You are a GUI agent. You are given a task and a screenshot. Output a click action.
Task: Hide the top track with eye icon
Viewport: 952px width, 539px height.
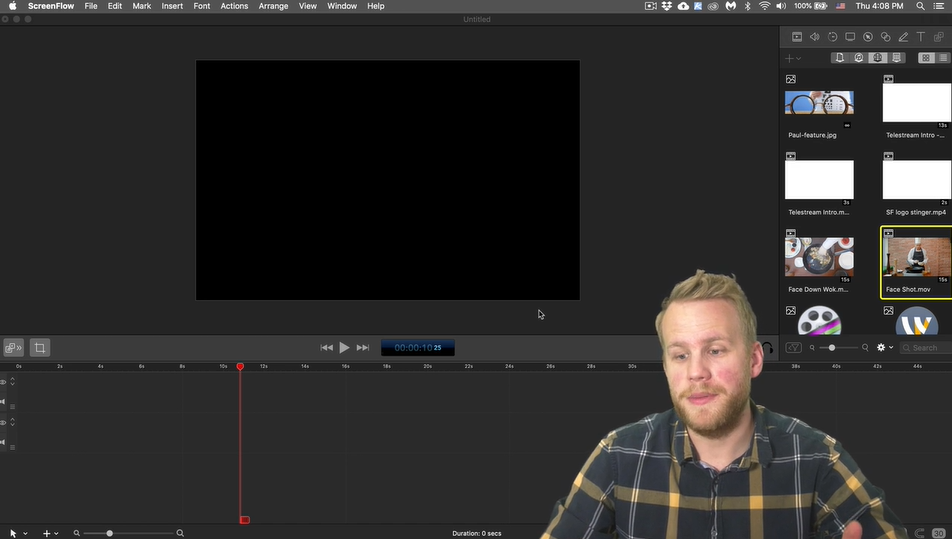[x=3, y=382]
